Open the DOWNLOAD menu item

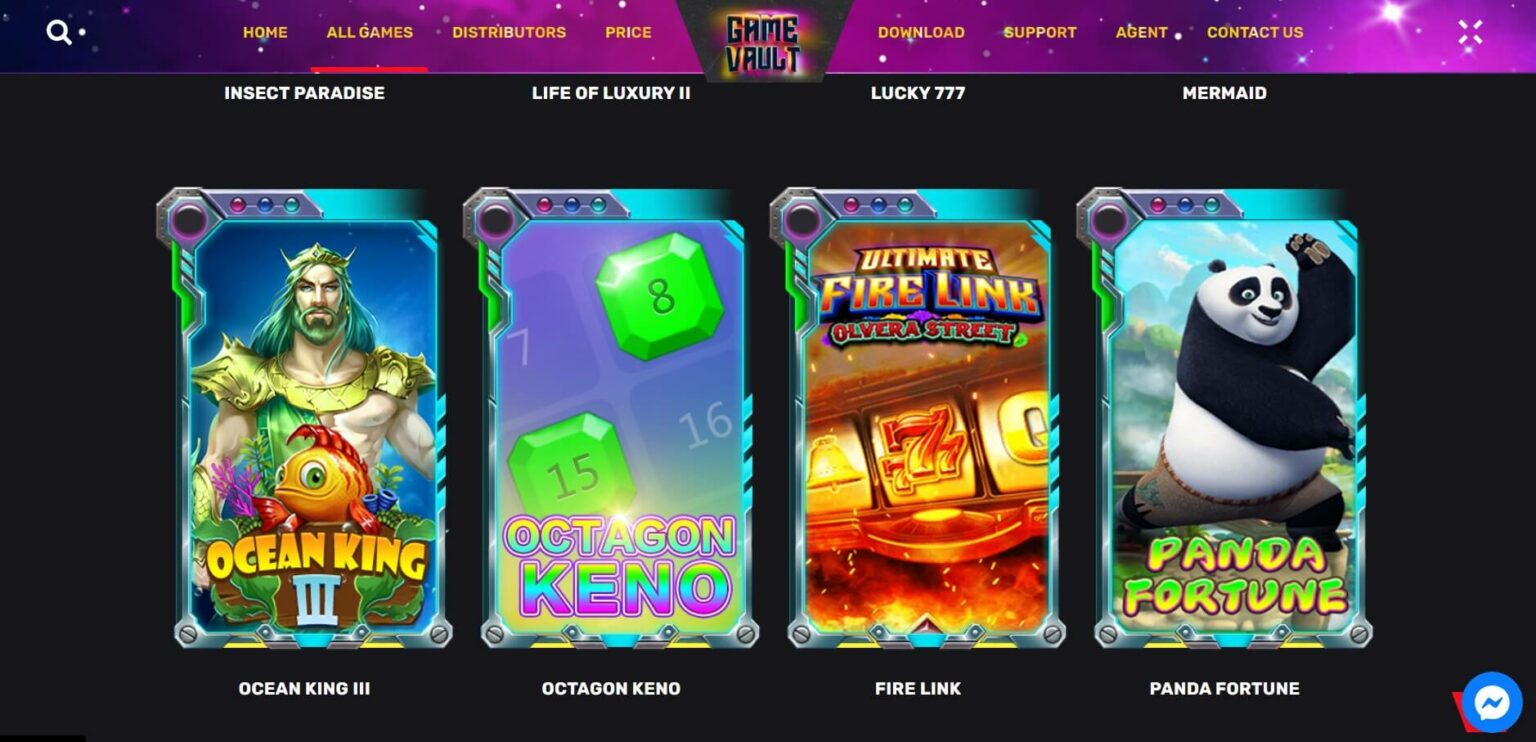tap(921, 32)
